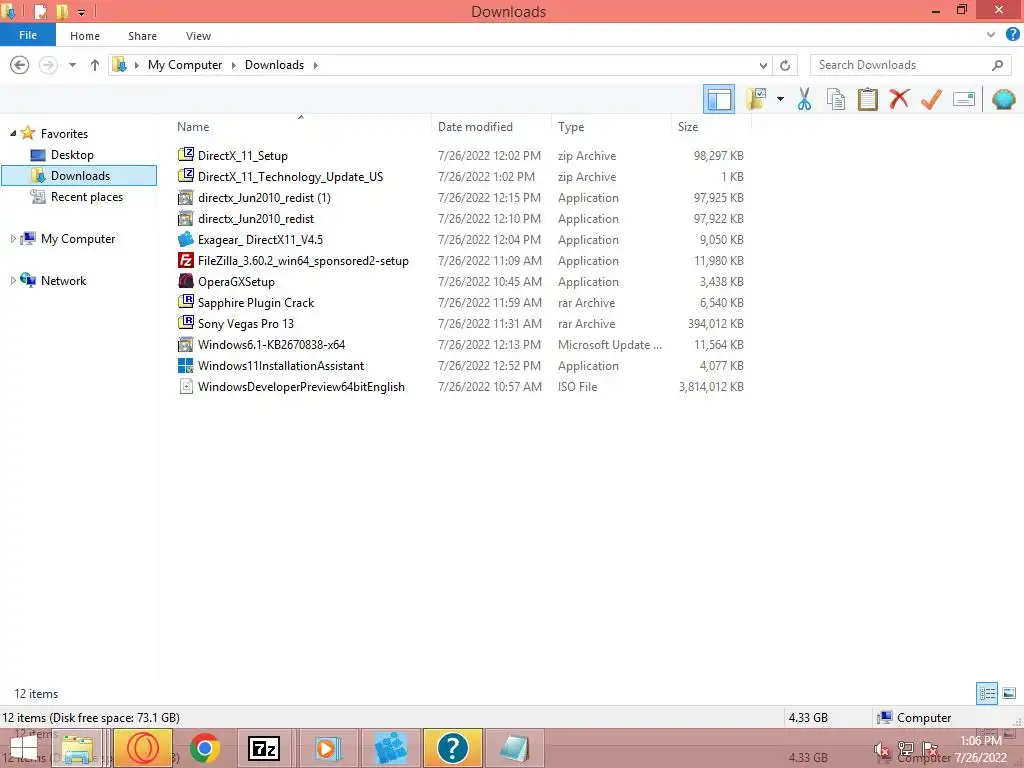The height and width of the screenshot is (768, 1024).
Task: Switch to large icons view layout
Action: pyautogui.click(x=1009, y=693)
